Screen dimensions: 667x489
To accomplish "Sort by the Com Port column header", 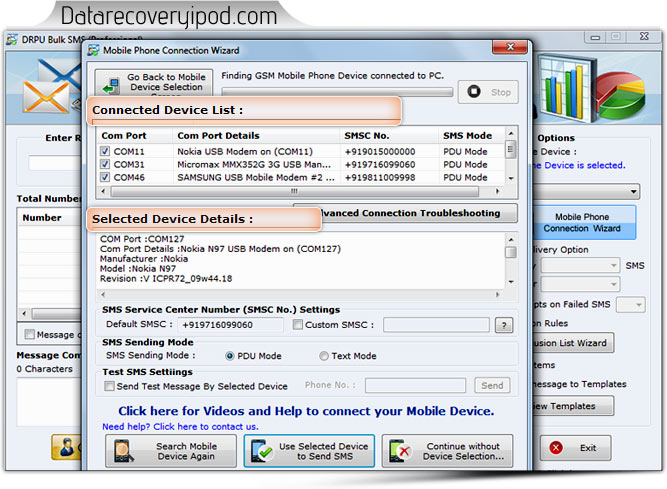I will 124,136.
